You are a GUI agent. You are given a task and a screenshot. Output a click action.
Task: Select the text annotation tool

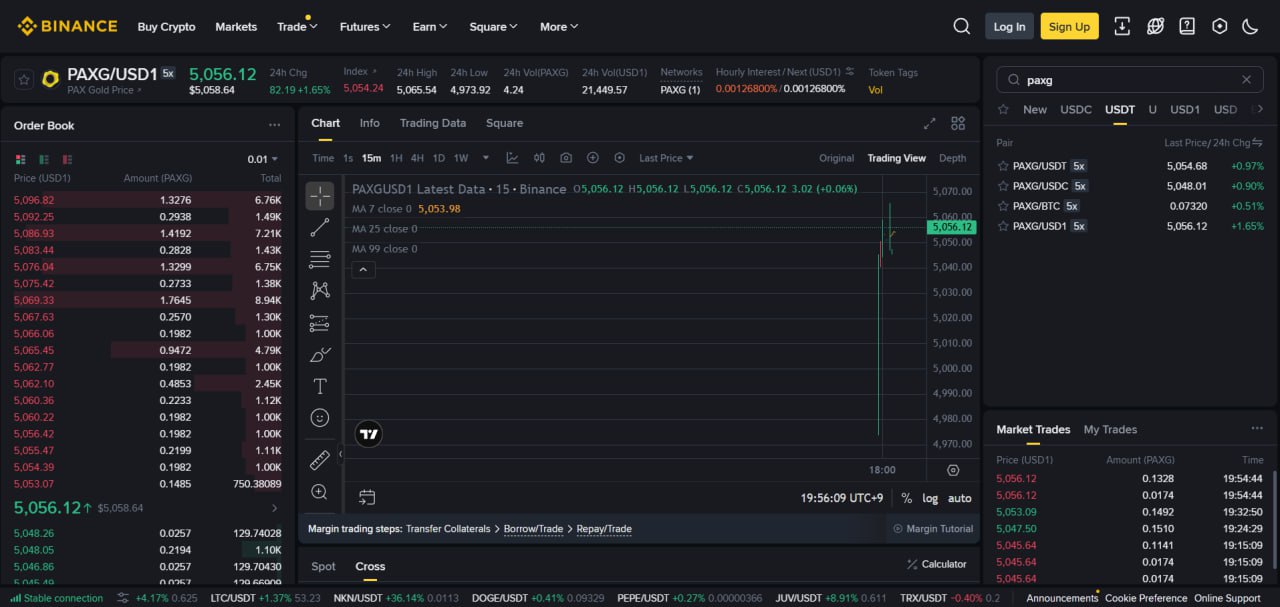(x=320, y=386)
